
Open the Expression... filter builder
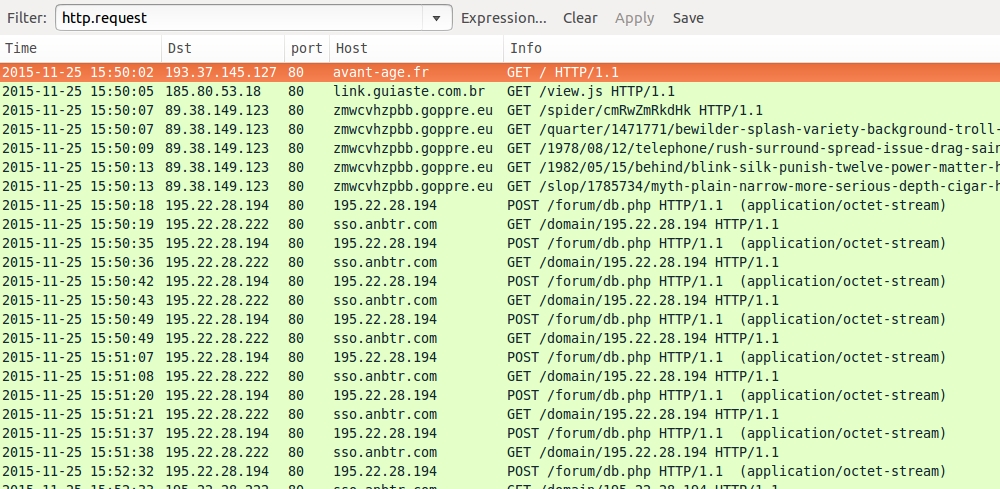(503, 18)
